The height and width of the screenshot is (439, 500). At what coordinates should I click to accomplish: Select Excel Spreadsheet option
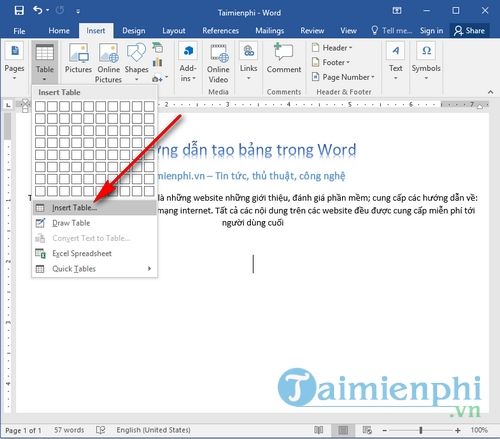(95, 253)
